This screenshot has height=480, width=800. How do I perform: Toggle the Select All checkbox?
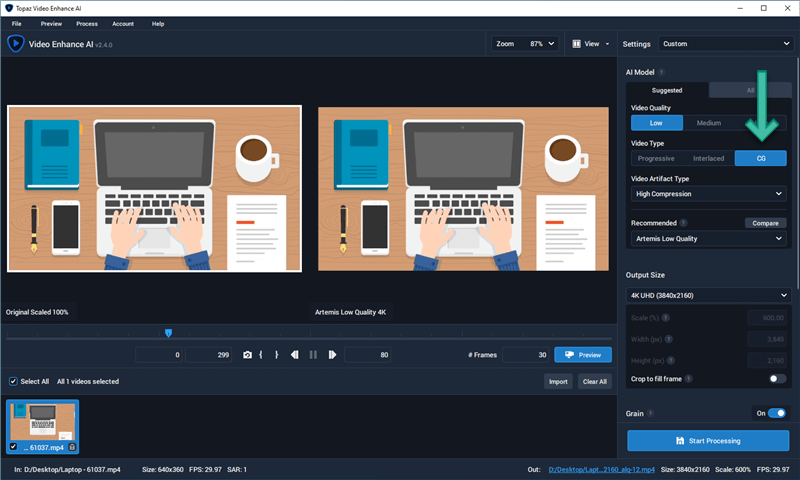point(13,381)
